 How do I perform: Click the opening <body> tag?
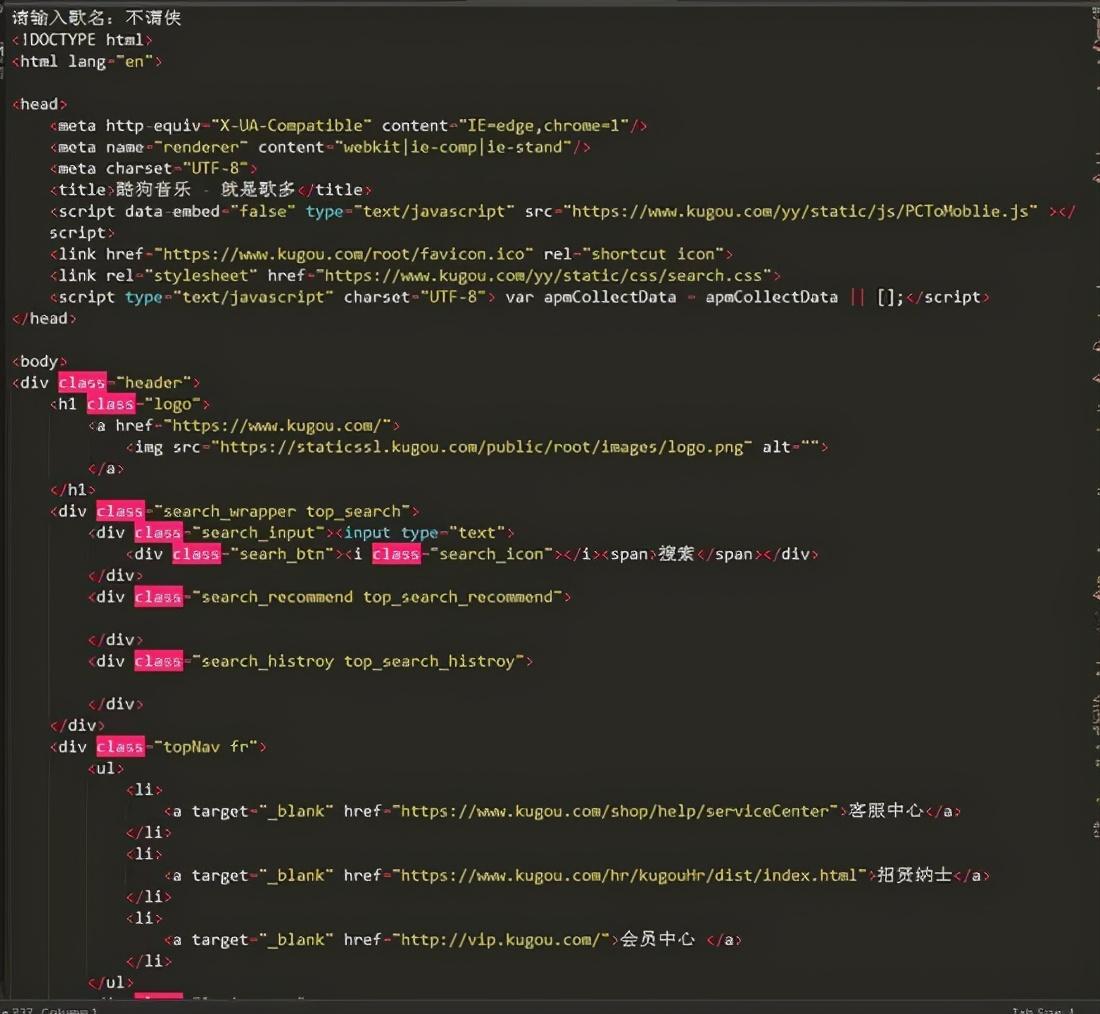click(x=39, y=361)
